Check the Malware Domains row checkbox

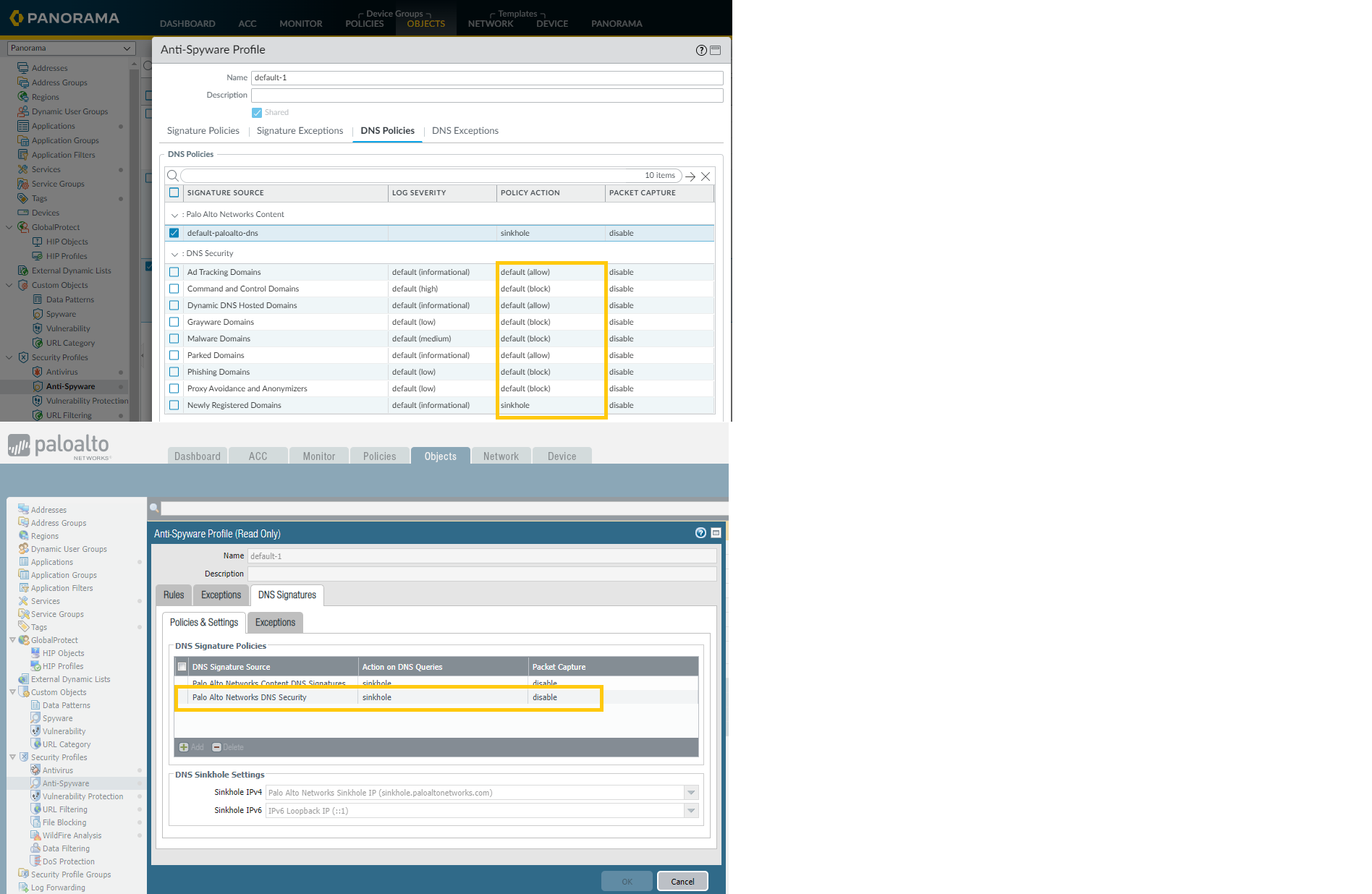(174, 339)
